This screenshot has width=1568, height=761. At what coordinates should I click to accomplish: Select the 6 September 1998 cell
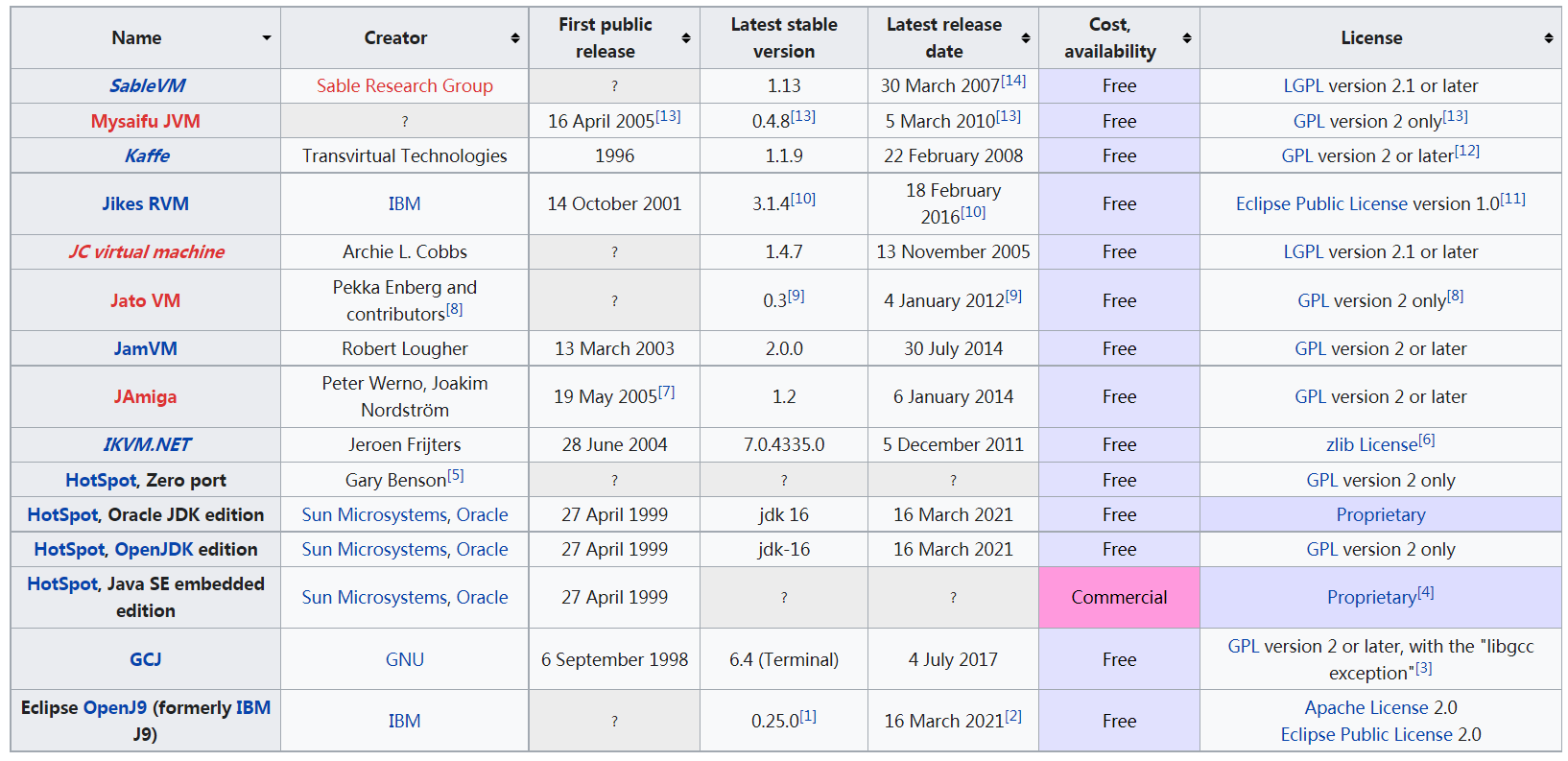614,659
